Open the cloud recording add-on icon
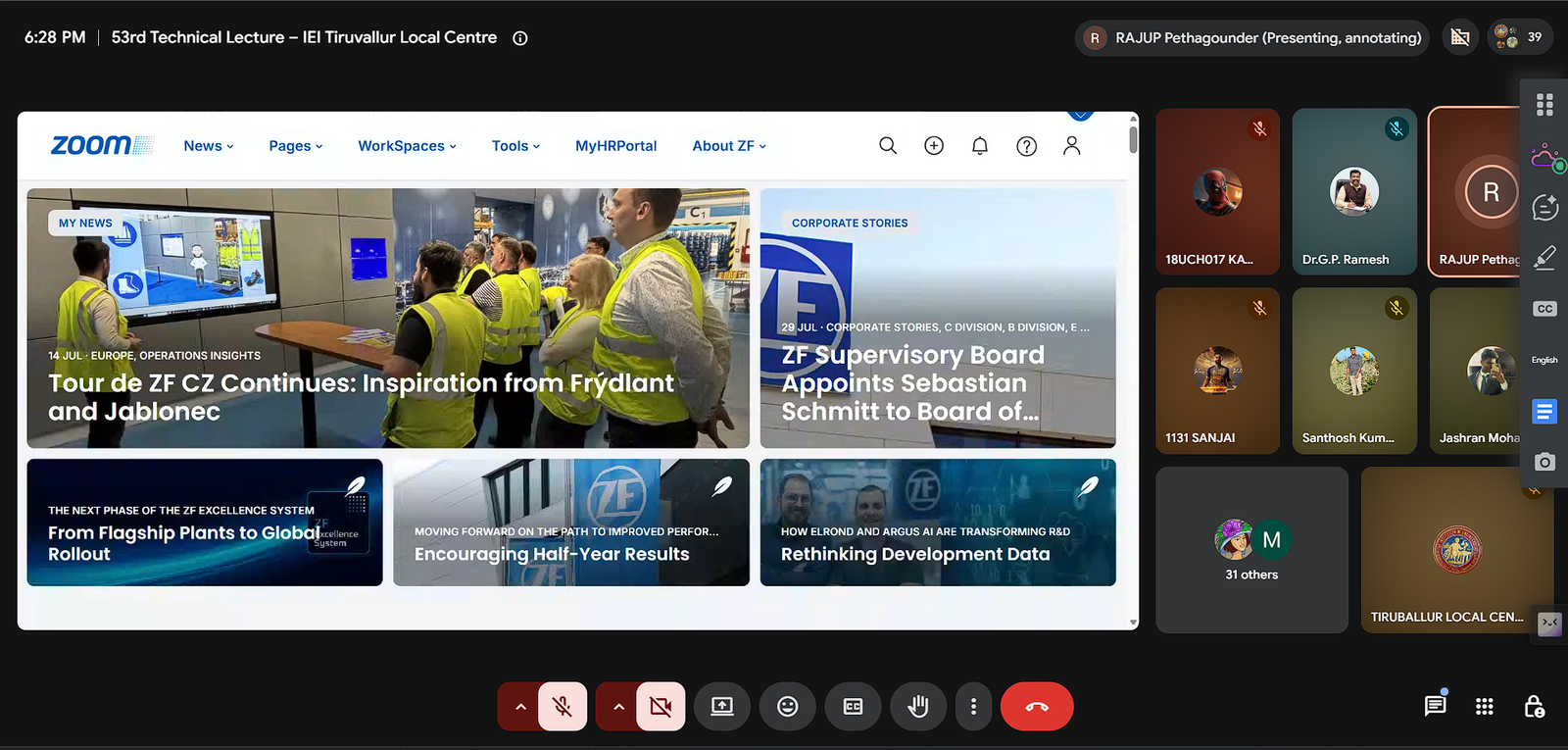Viewport: 1568px width, 750px height. coord(1546,157)
